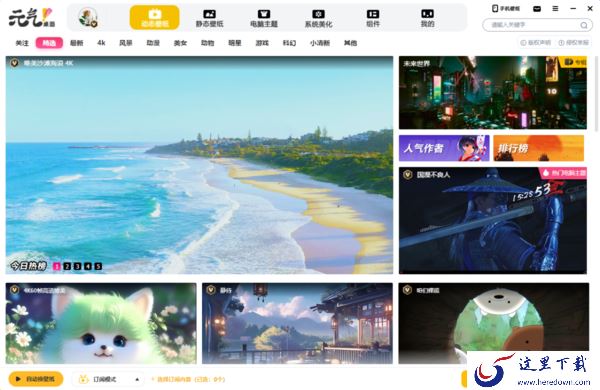Screen dimensions: 600x390
Task: Open the 侵权举报 infringement report link
Action: (x=574, y=42)
